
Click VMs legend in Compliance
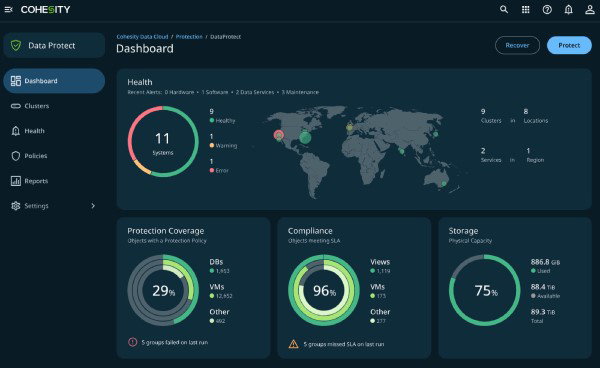tap(378, 291)
